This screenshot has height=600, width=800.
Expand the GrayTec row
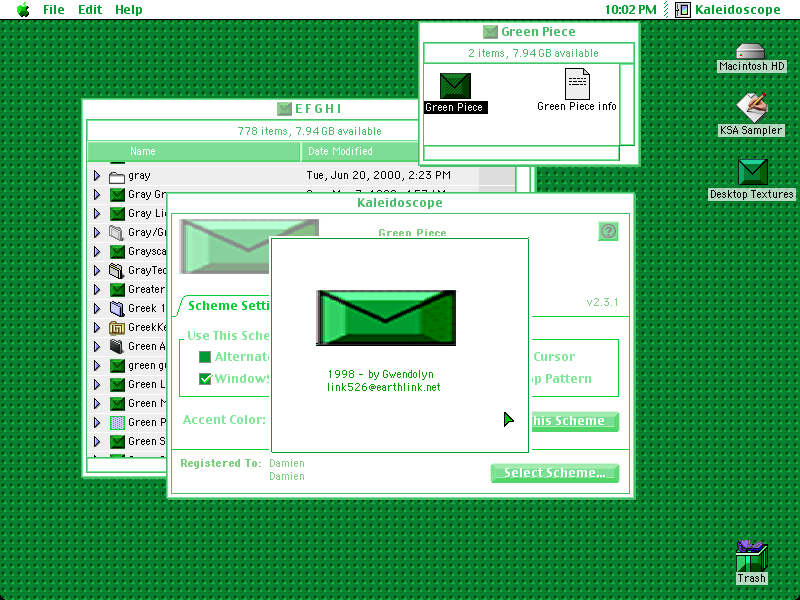(97, 270)
